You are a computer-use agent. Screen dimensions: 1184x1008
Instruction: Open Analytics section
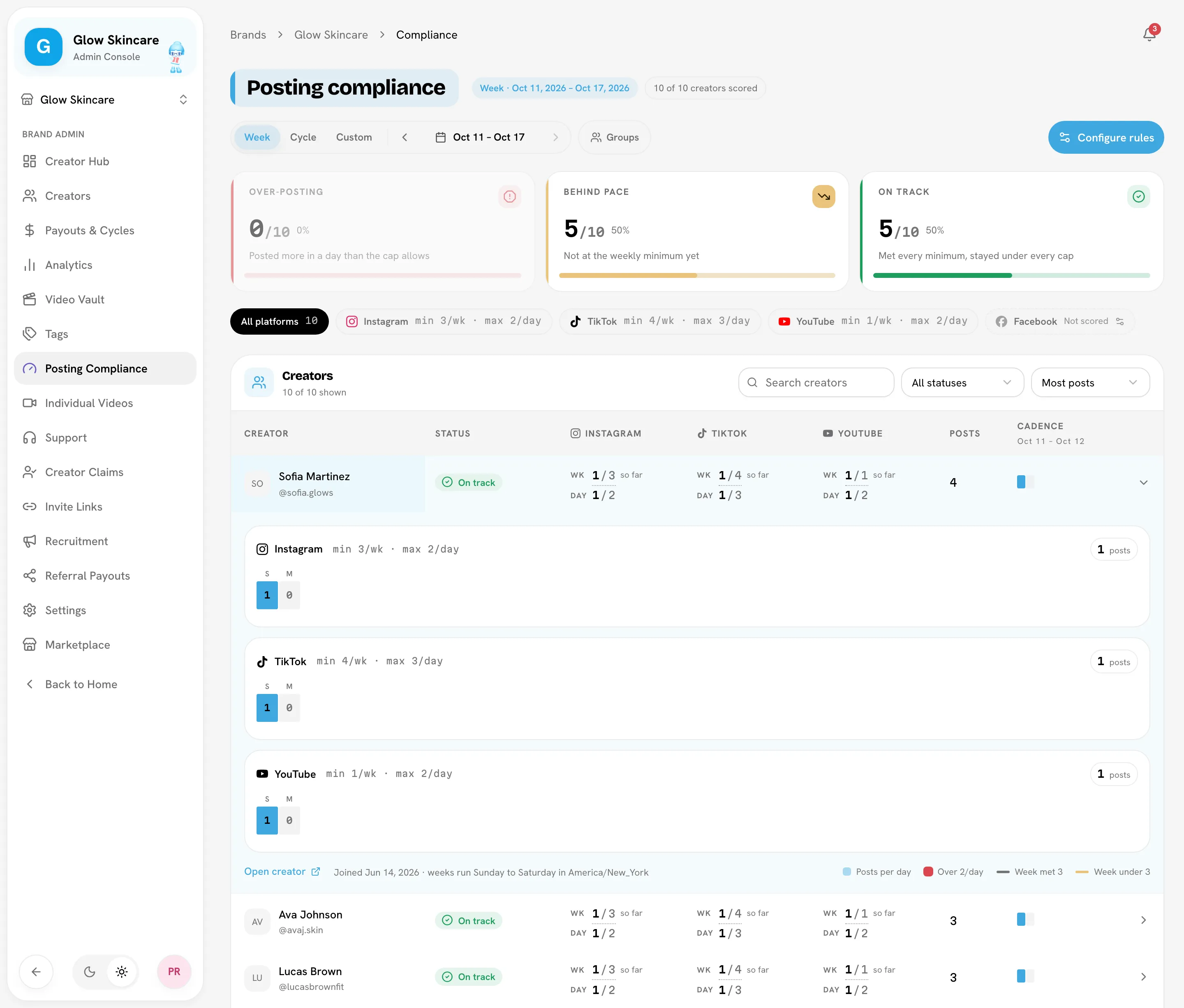pyautogui.click(x=105, y=265)
